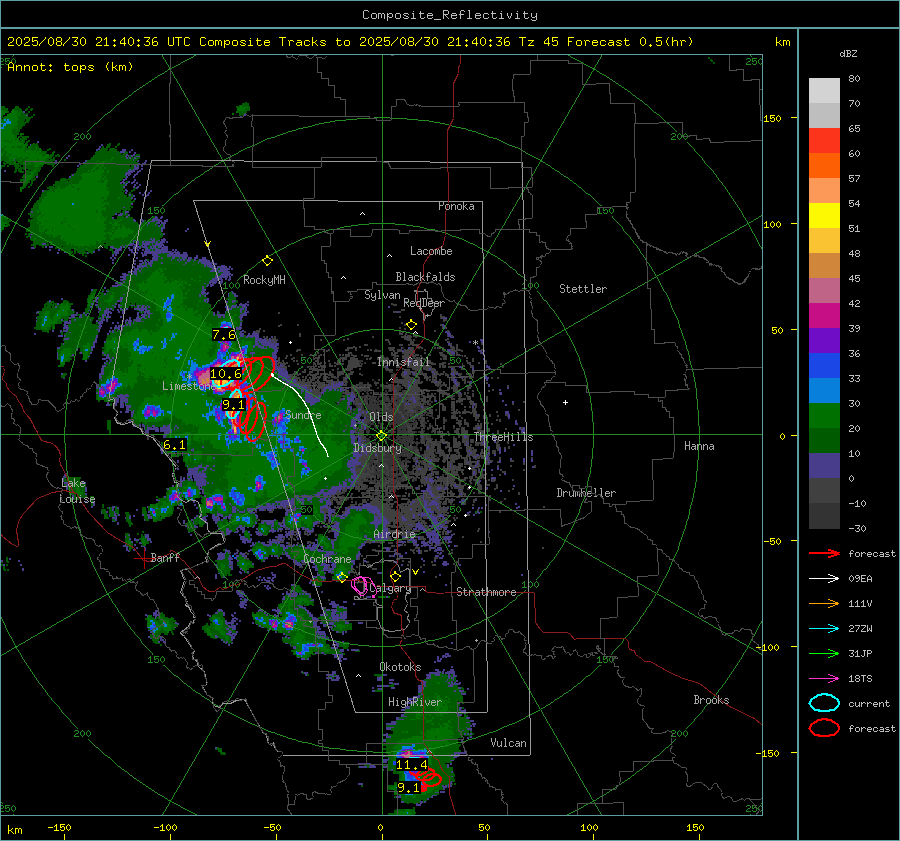Click the ThreeHills city label
The height and width of the screenshot is (841, 900).
point(503,437)
